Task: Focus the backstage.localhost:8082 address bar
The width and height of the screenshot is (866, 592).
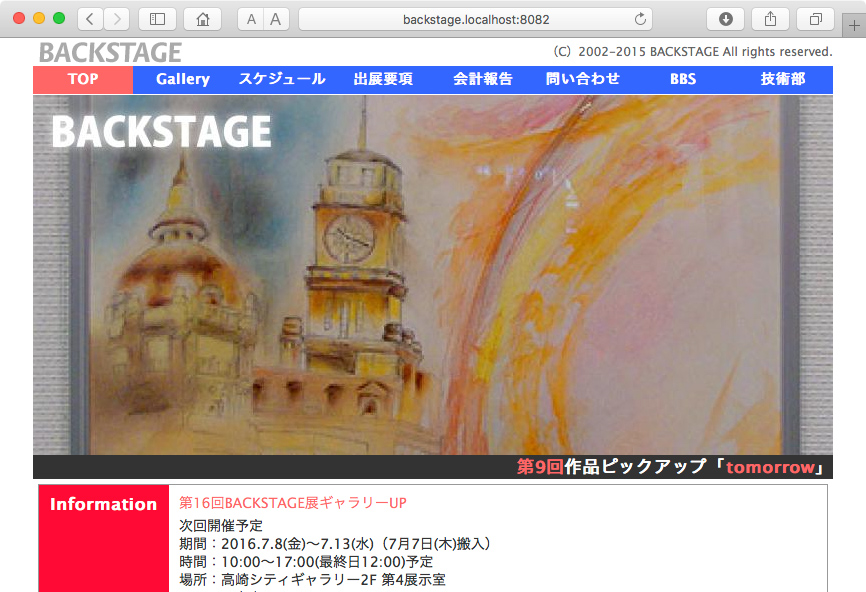Action: [x=476, y=19]
